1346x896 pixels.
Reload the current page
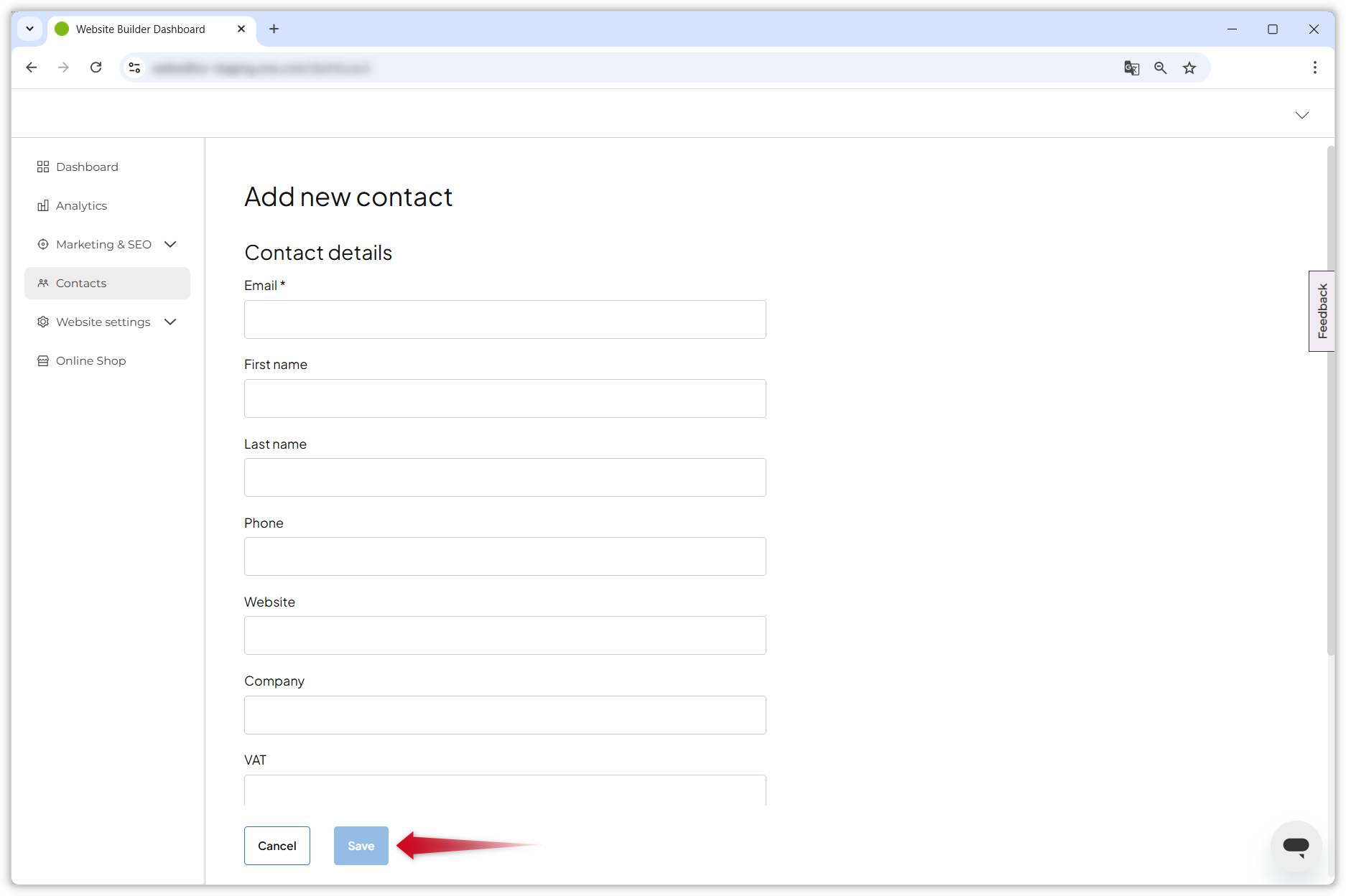coord(96,67)
